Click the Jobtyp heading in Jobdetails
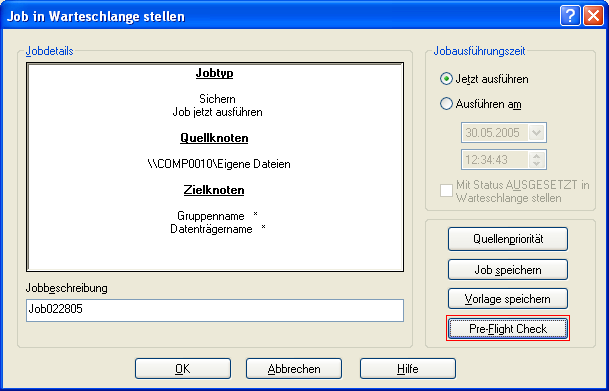Viewport: 609px width, 391px height. [x=214, y=73]
